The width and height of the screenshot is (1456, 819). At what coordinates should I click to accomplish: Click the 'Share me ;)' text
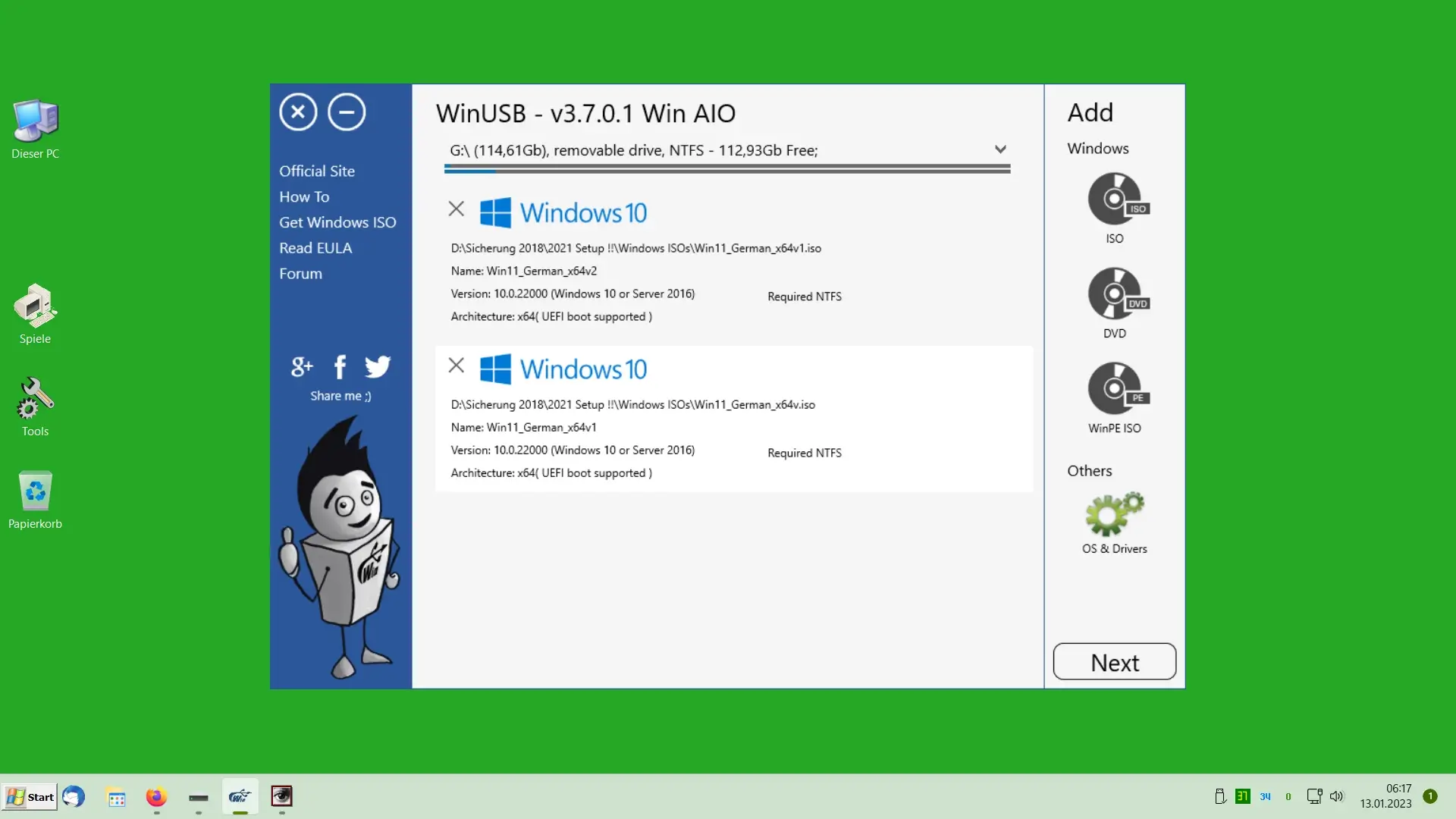pyautogui.click(x=340, y=396)
